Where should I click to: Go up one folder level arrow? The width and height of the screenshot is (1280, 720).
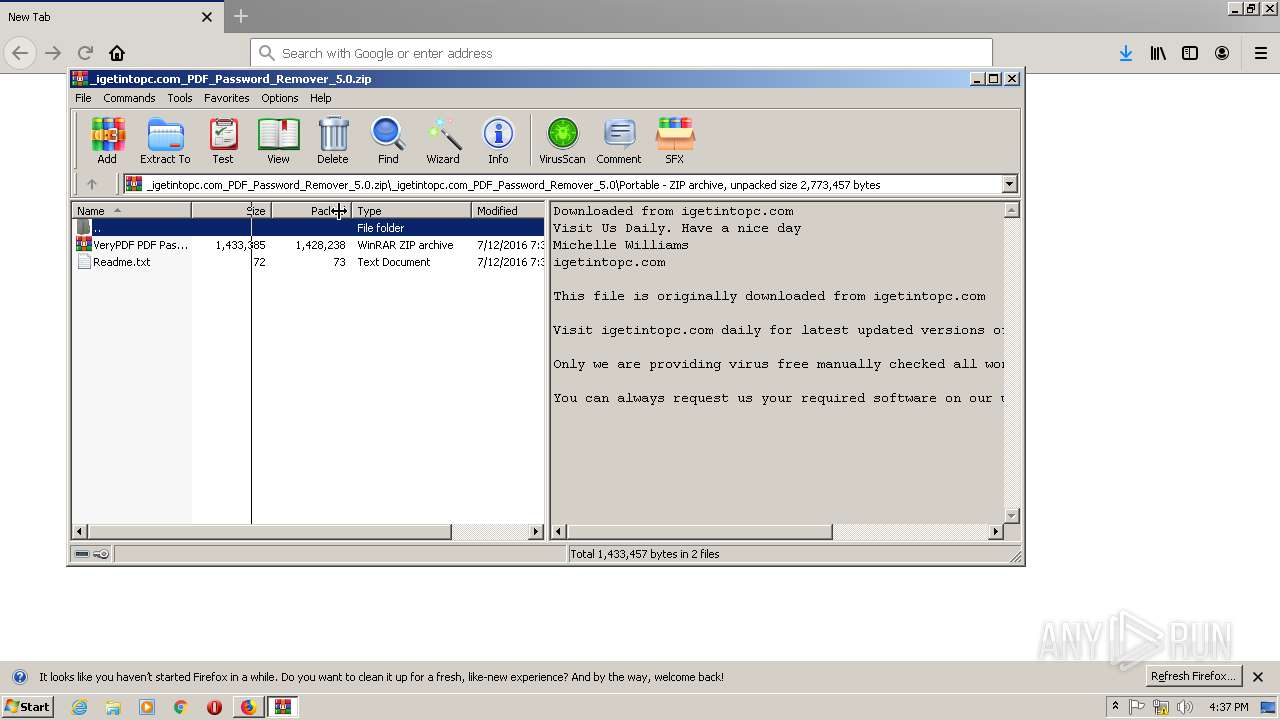[x=92, y=184]
